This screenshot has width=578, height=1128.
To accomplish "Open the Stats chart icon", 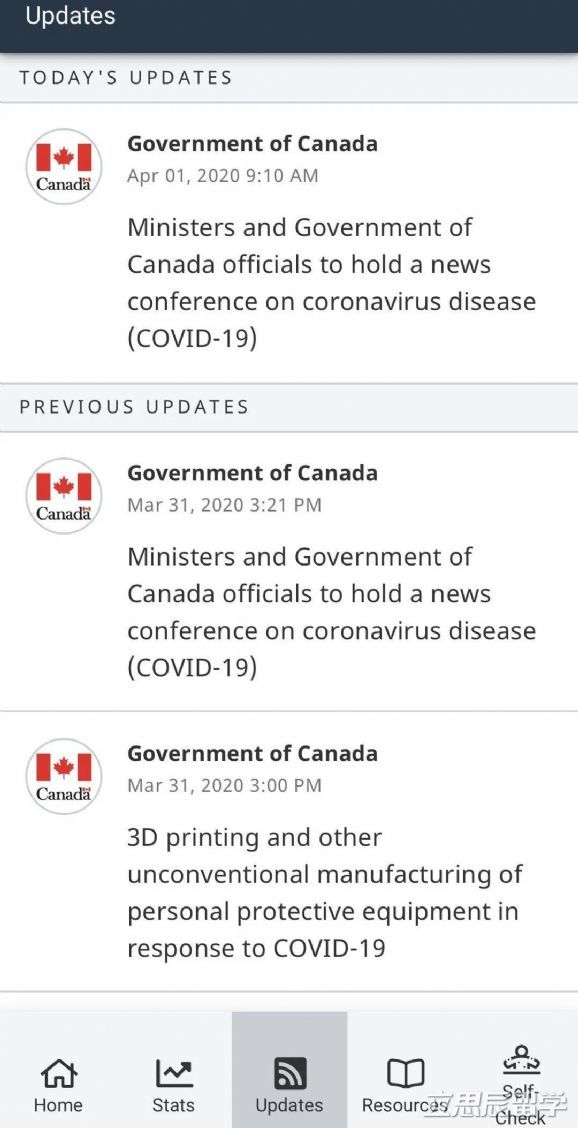I will 173,1074.
